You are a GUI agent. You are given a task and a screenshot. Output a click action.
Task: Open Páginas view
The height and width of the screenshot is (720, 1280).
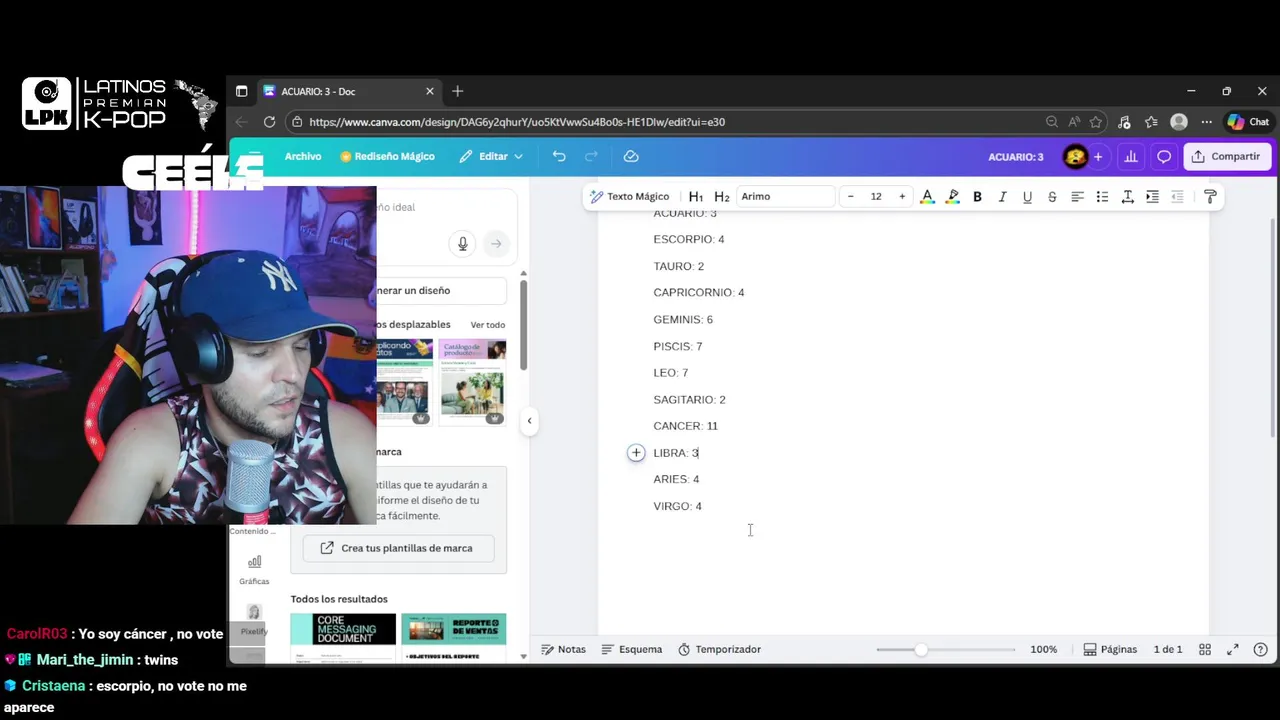[x=1110, y=649]
